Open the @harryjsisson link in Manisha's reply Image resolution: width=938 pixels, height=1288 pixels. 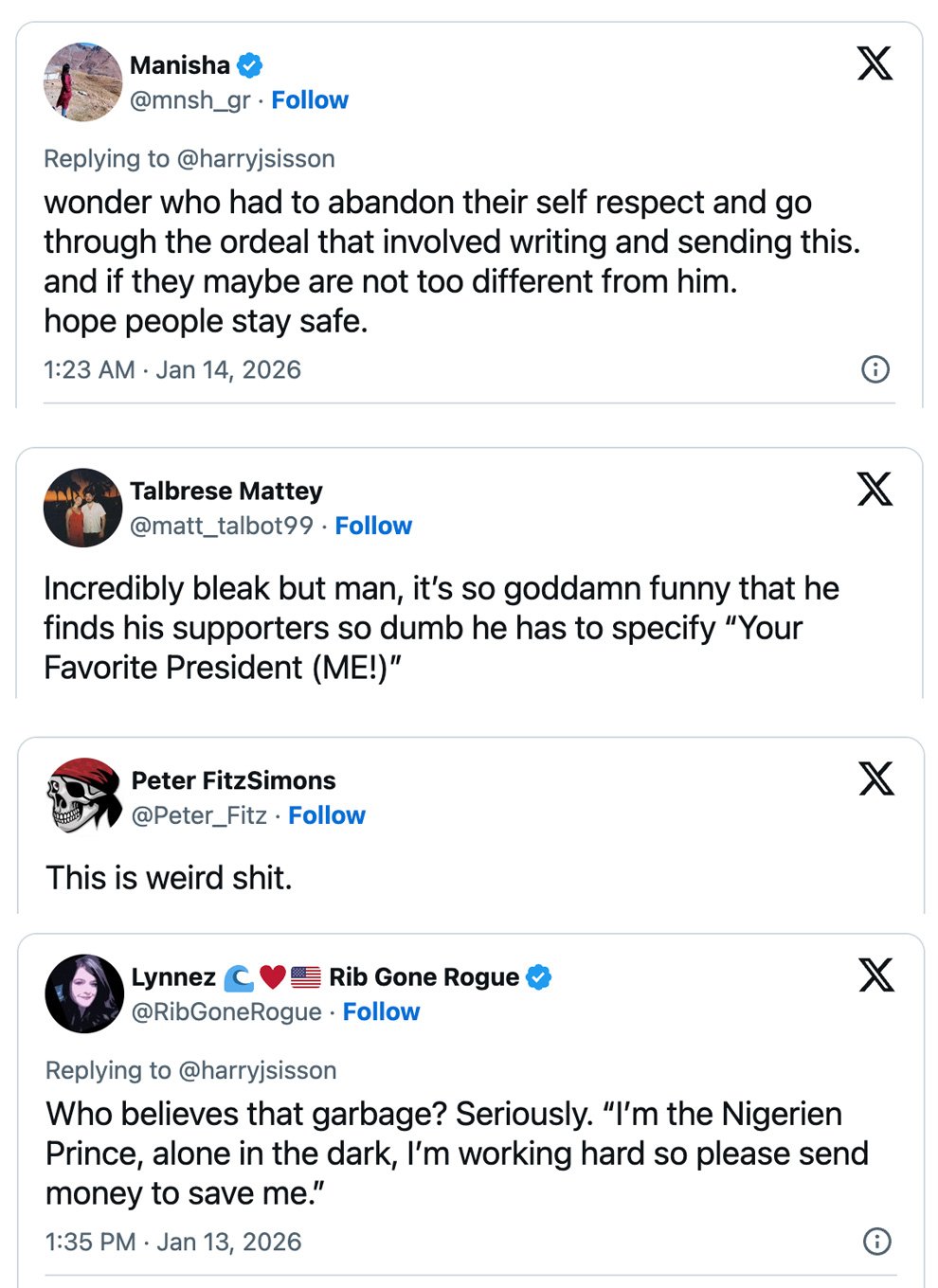pyautogui.click(x=256, y=159)
